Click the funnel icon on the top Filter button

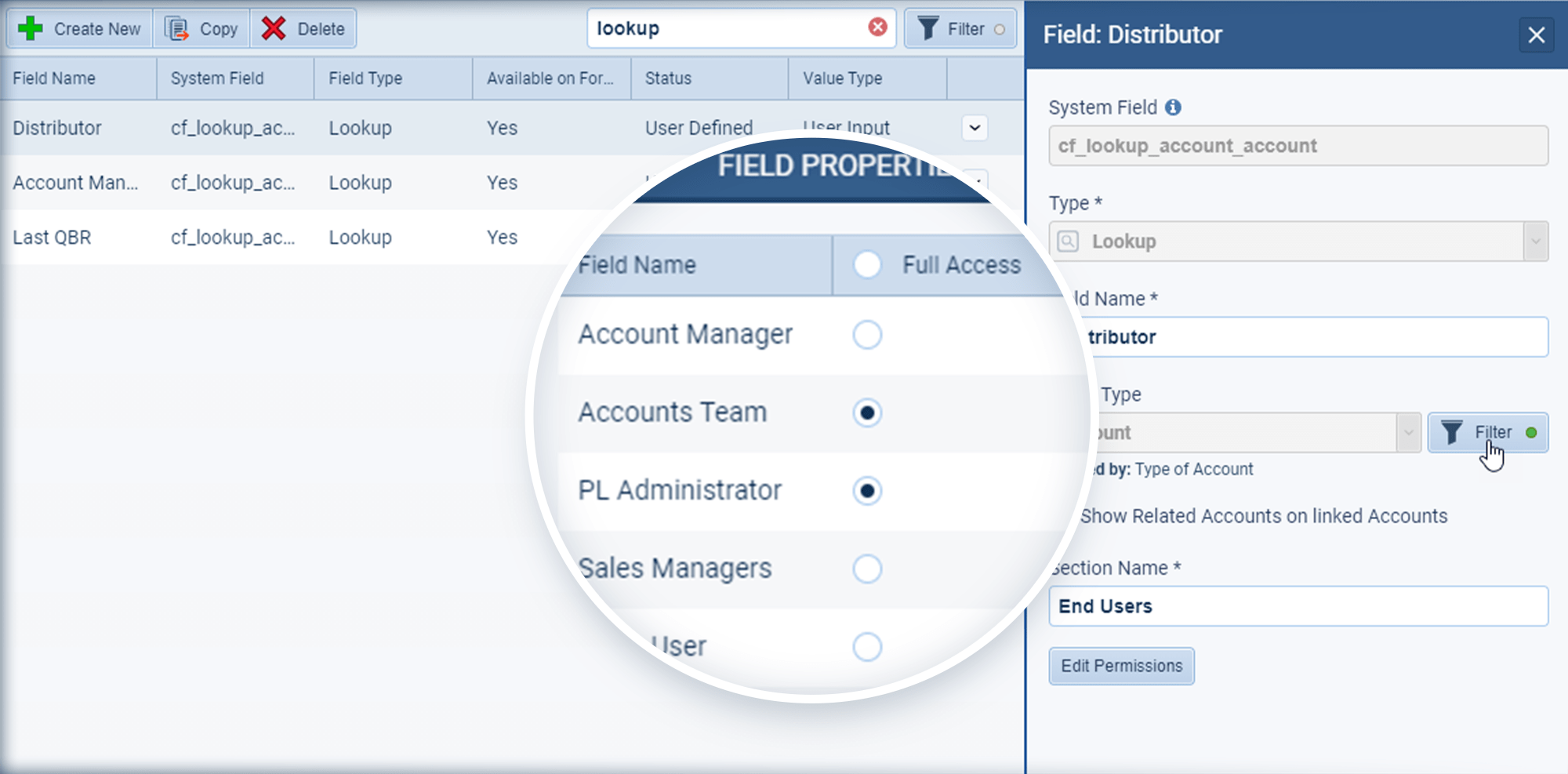point(929,28)
